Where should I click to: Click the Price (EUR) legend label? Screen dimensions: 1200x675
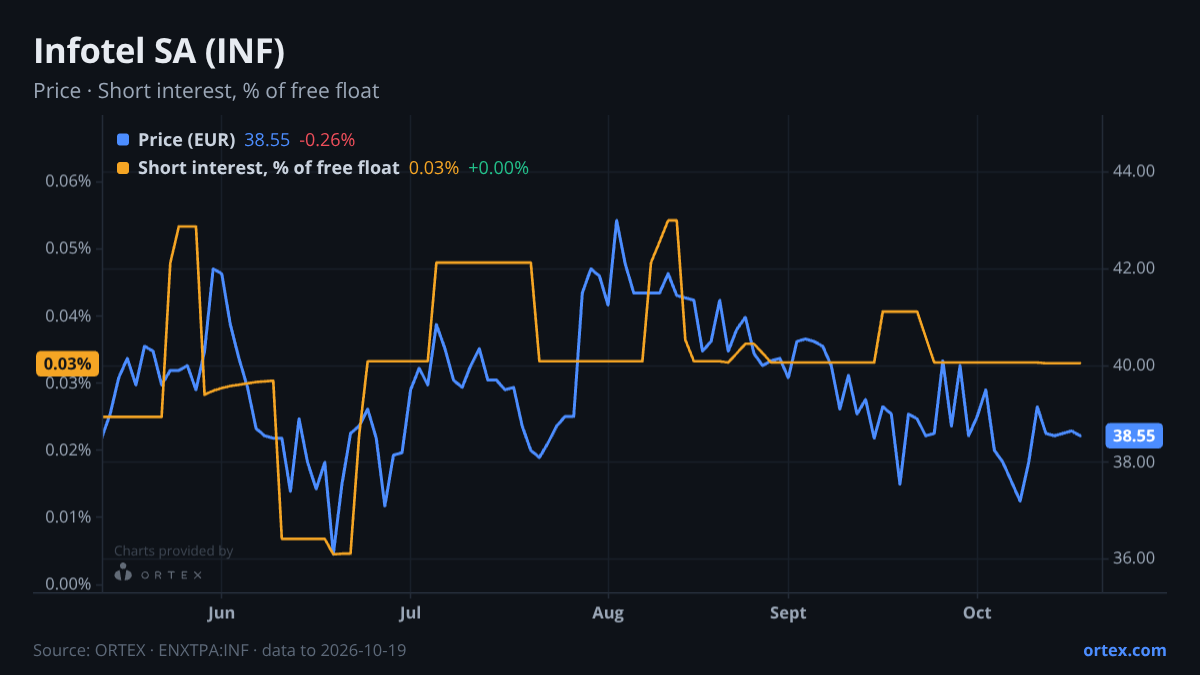(x=187, y=140)
